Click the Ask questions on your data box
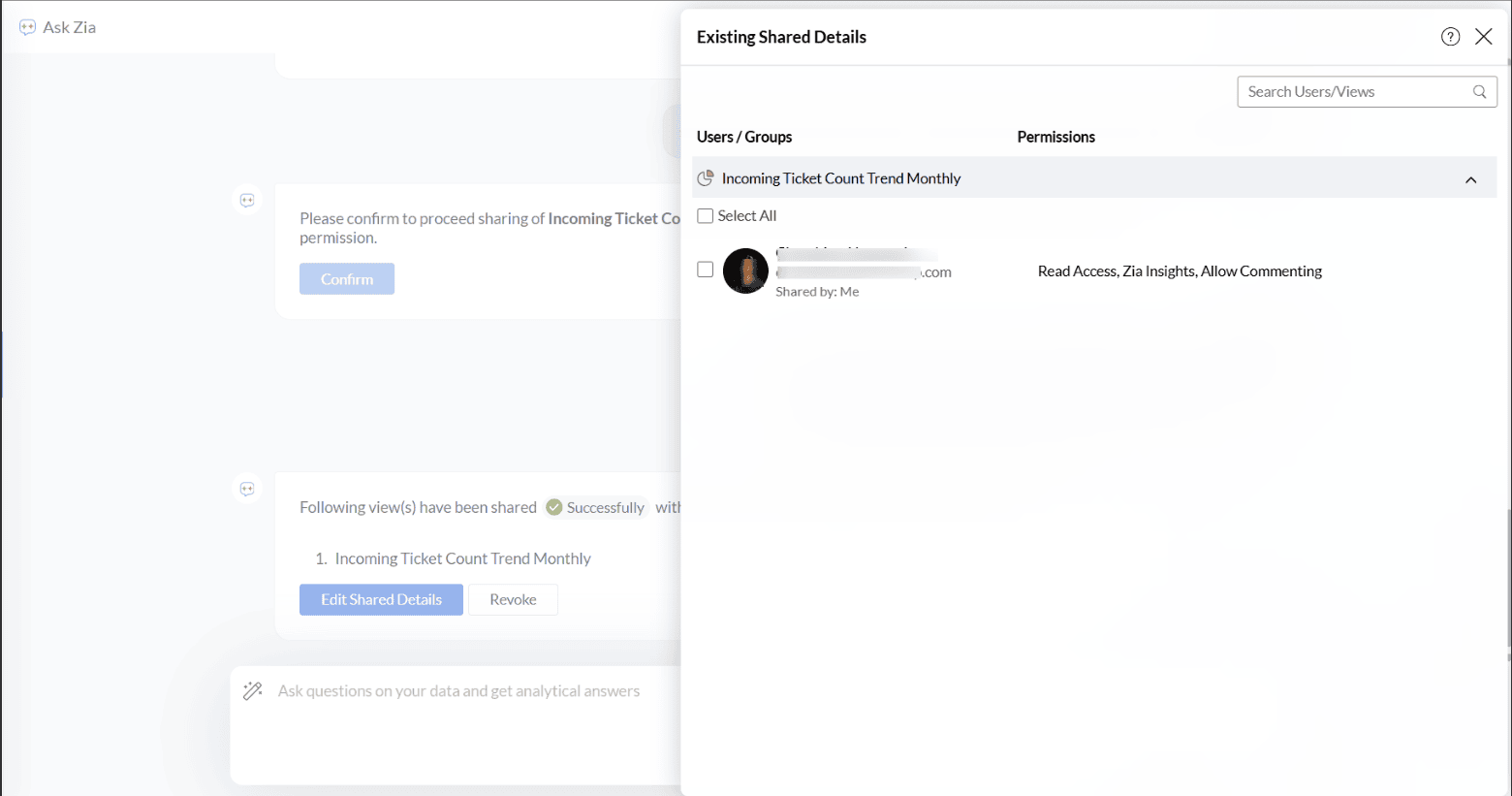 point(458,691)
